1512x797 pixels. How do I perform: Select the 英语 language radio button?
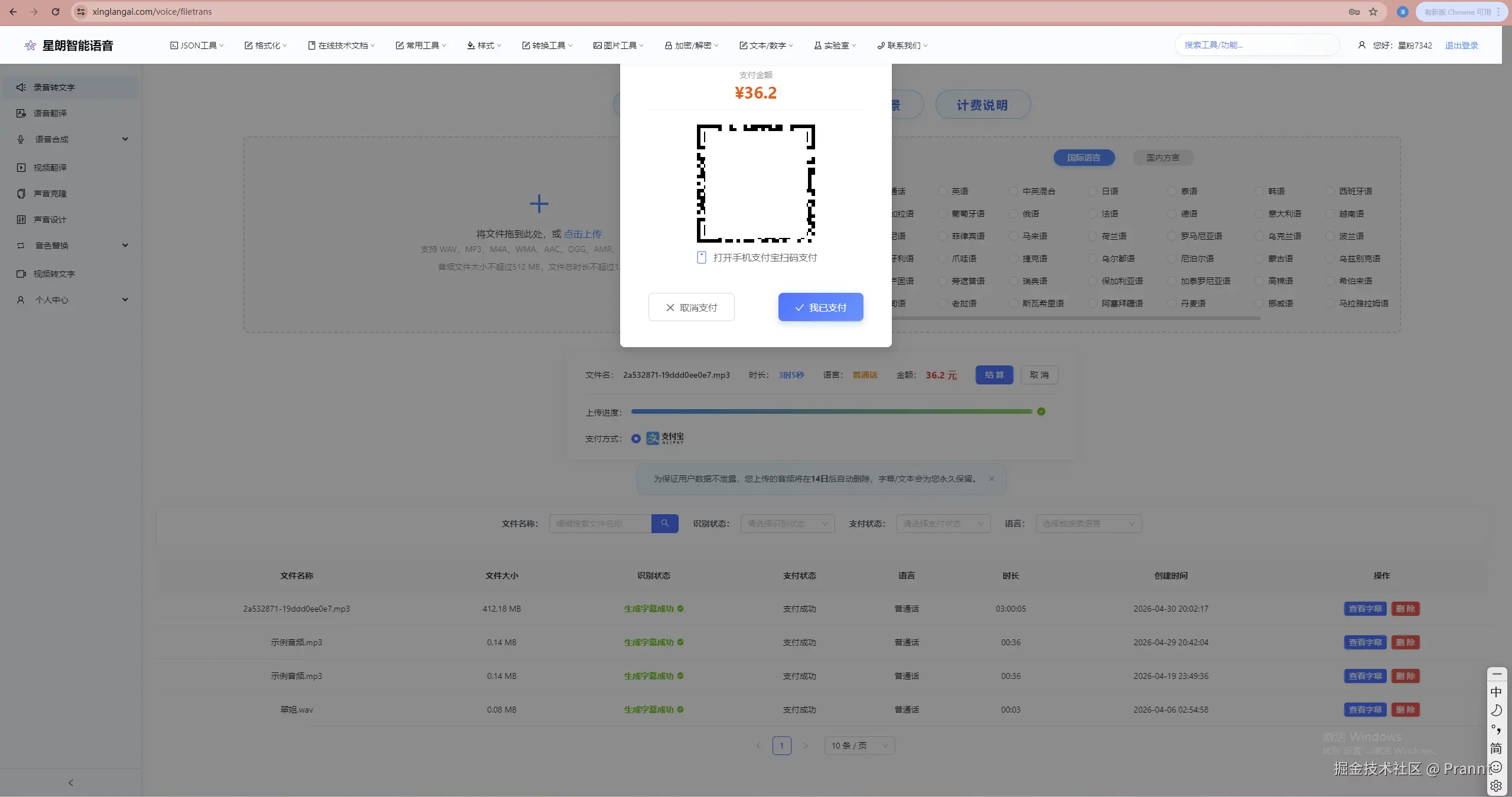click(943, 191)
